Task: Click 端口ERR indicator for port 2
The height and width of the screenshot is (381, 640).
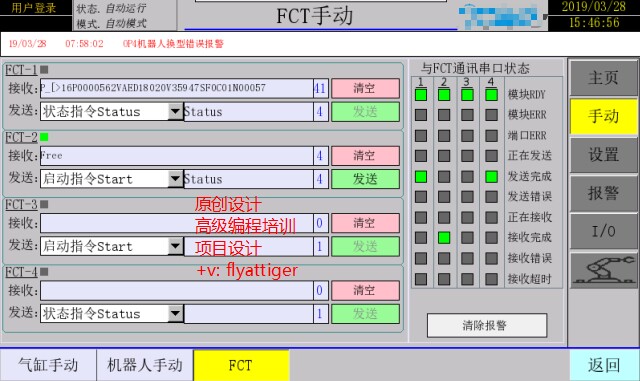Action: point(444,135)
